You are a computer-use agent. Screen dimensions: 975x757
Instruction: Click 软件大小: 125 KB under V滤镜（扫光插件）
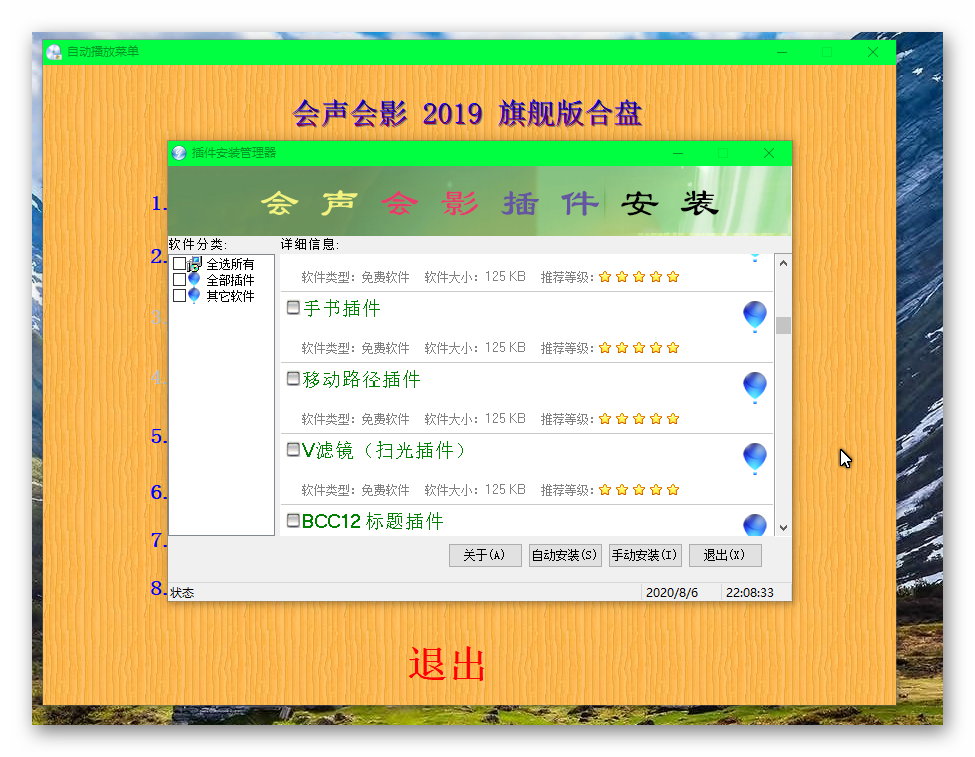coord(475,490)
